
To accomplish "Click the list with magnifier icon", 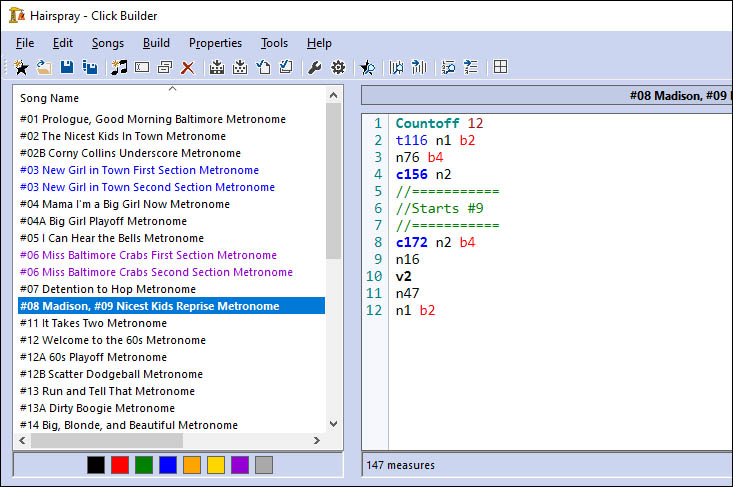I will click(x=448, y=67).
